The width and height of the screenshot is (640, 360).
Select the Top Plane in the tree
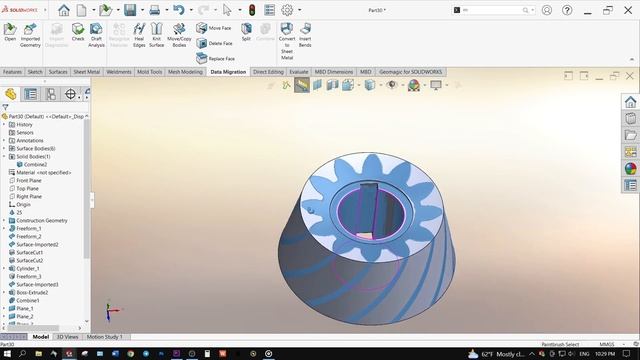pyautogui.click(x=24, y=189)
